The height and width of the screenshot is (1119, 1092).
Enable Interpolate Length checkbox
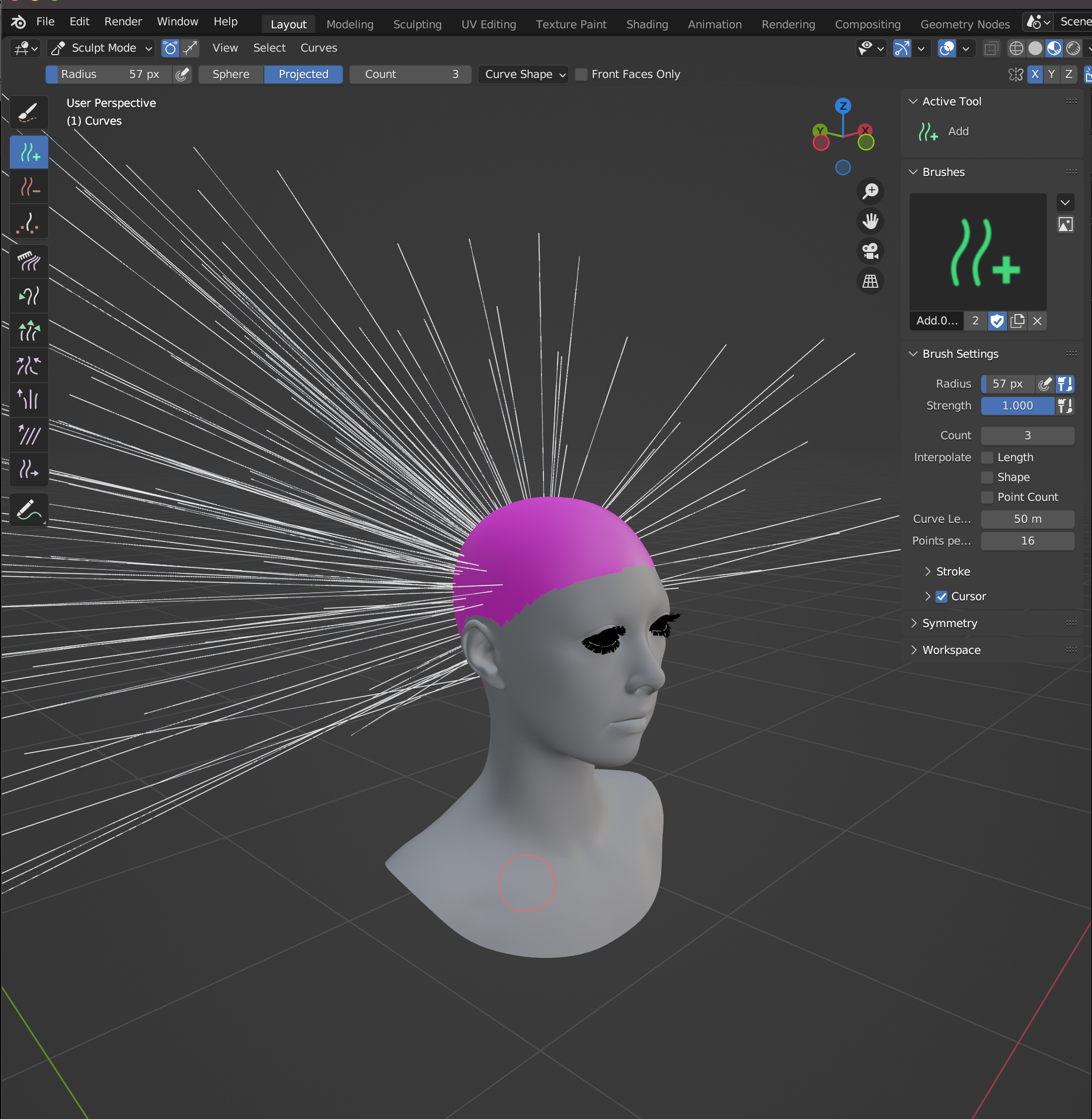pos(987,458)
